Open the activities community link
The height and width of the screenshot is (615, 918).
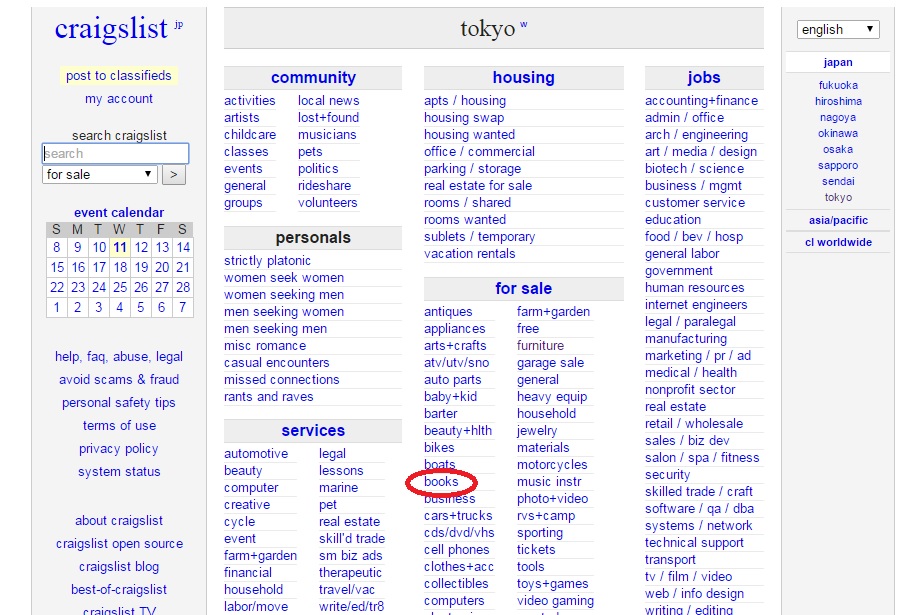(249, 101)
